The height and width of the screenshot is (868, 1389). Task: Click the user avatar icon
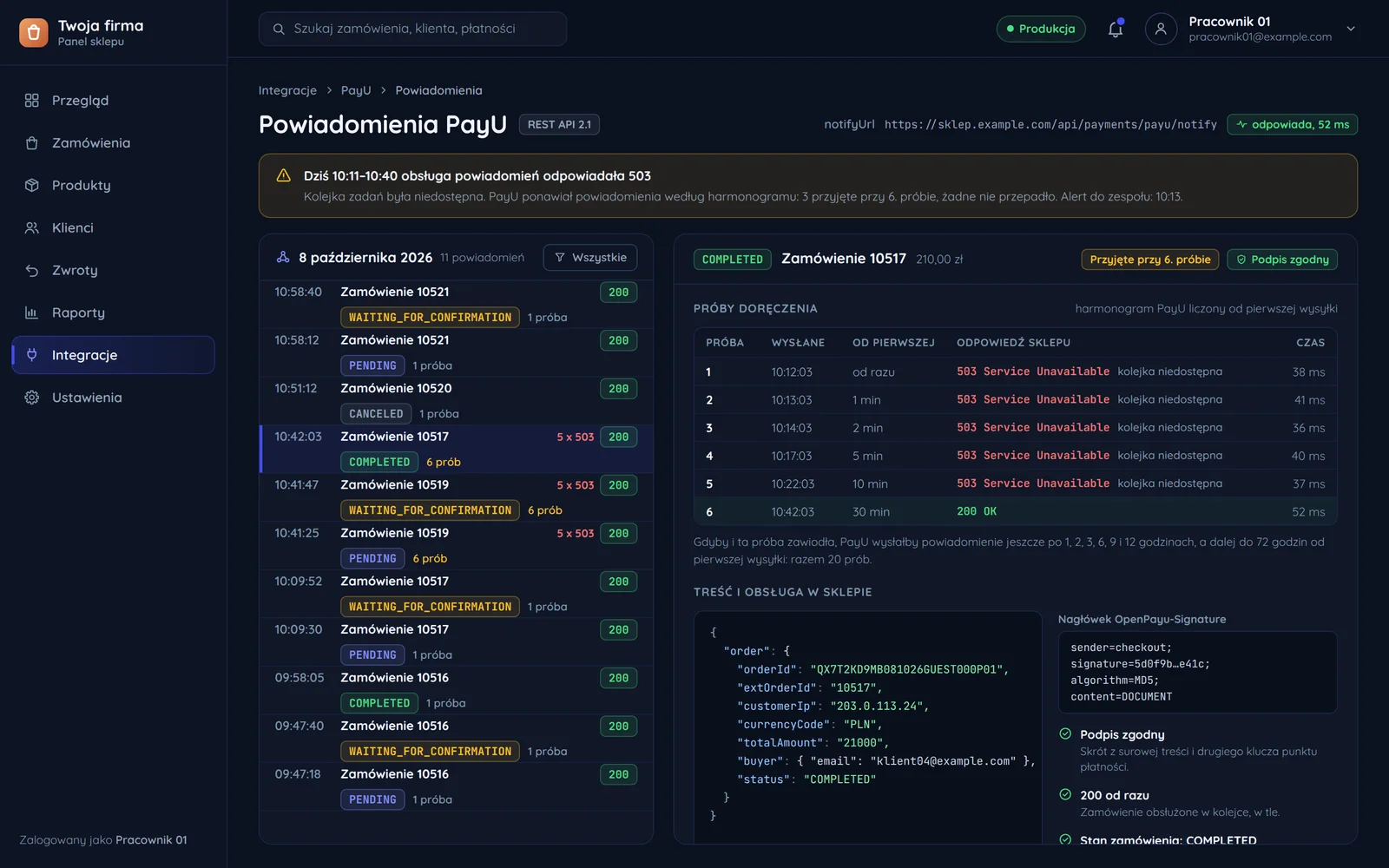(1161, 29)
